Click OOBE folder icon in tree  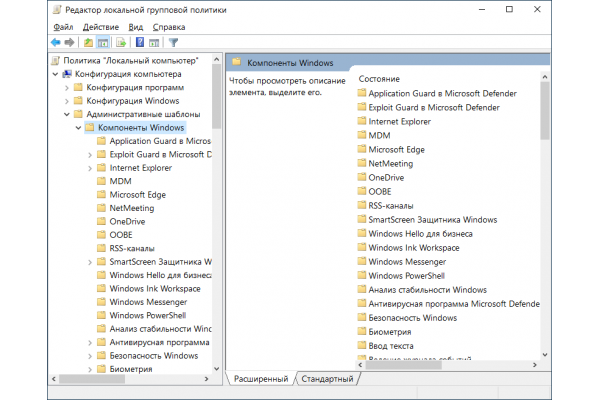click(x=101, y=235)
